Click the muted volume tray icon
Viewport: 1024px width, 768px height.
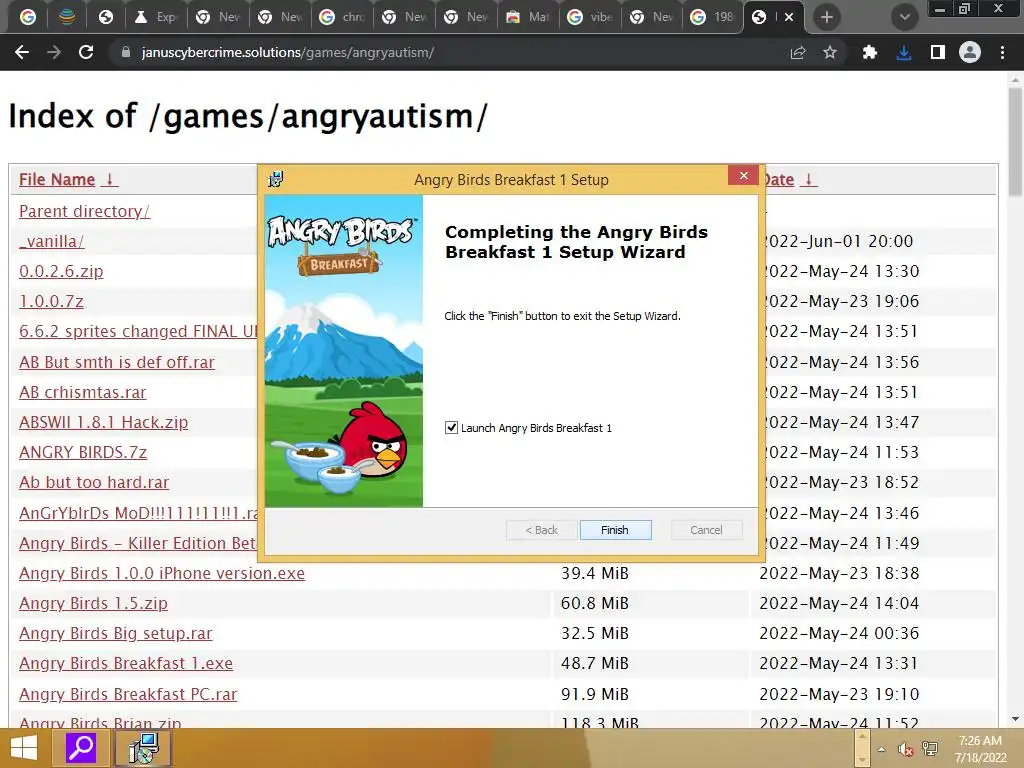[905, 749]
